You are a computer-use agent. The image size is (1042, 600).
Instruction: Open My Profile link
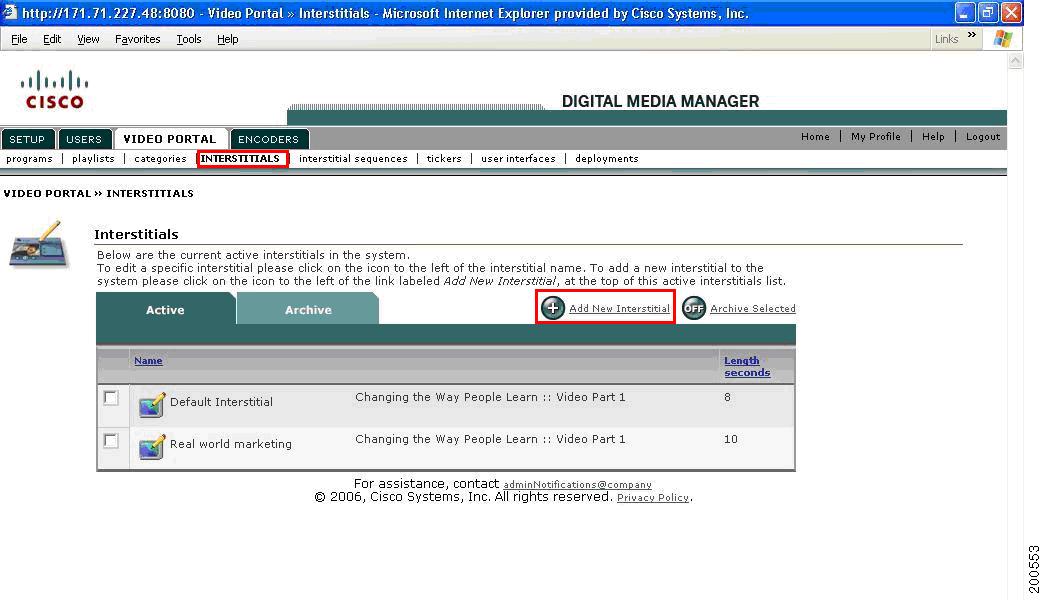point(876,136)
